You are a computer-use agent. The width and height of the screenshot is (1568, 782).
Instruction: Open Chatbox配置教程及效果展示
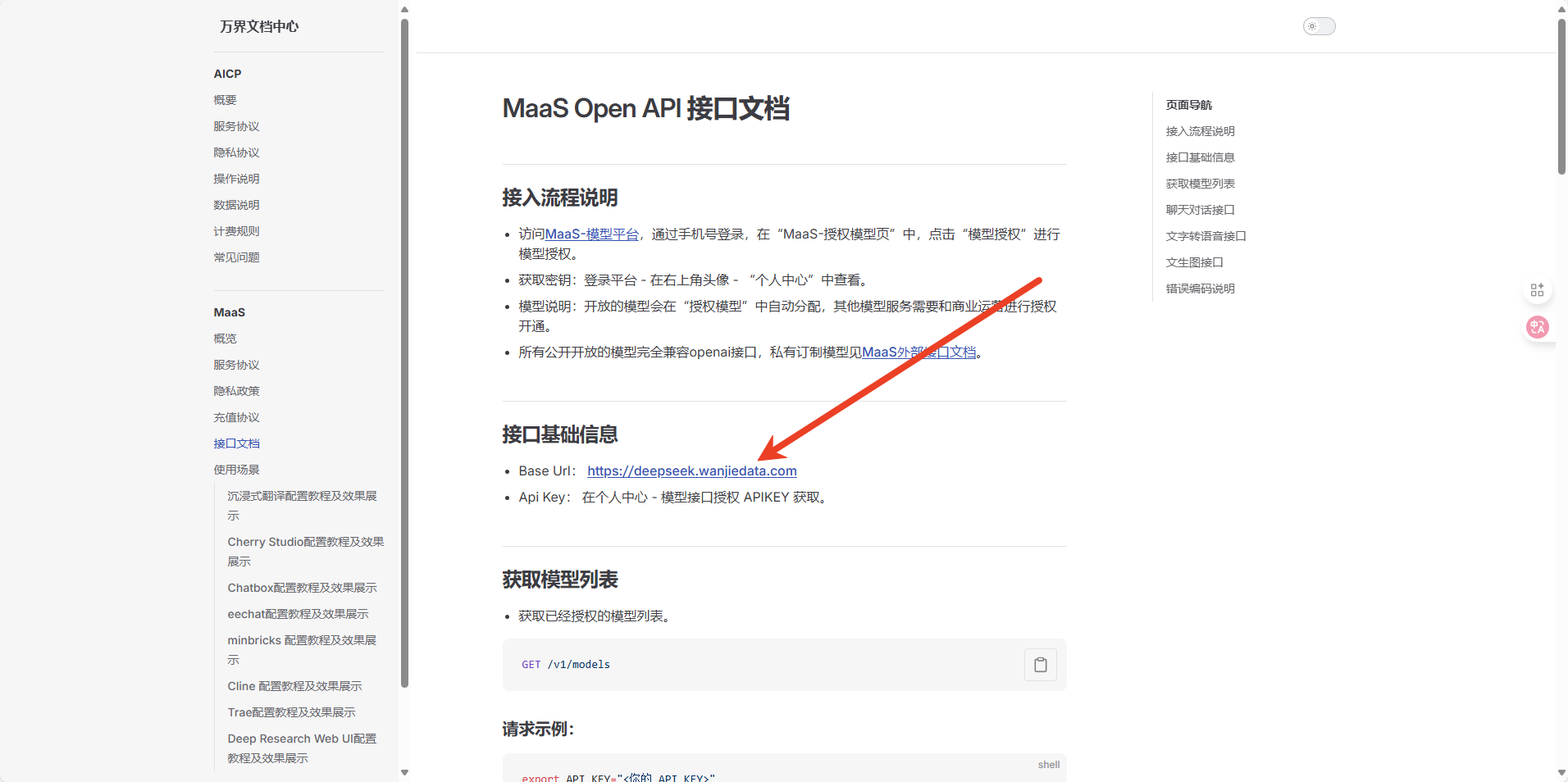point(302,588)
